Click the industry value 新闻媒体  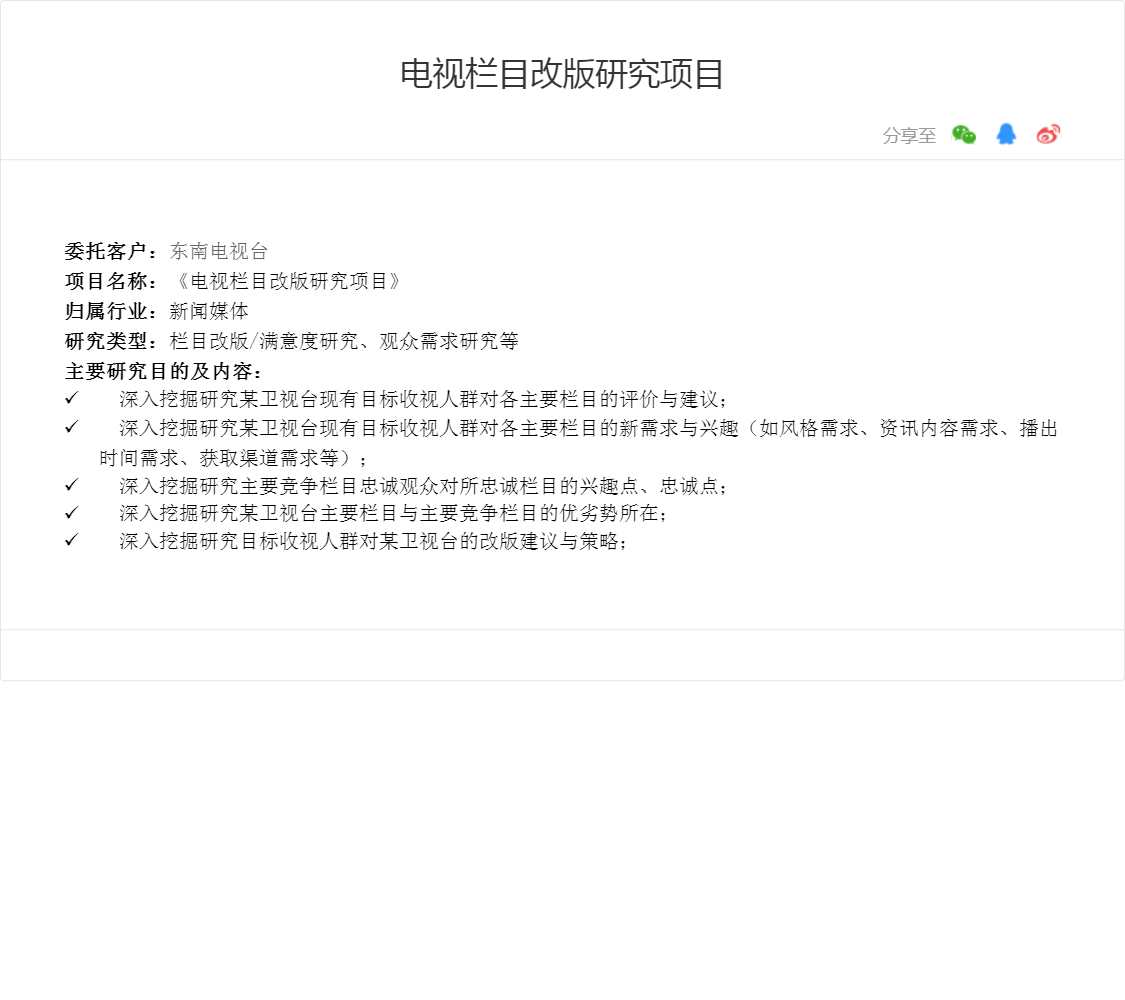210,311
